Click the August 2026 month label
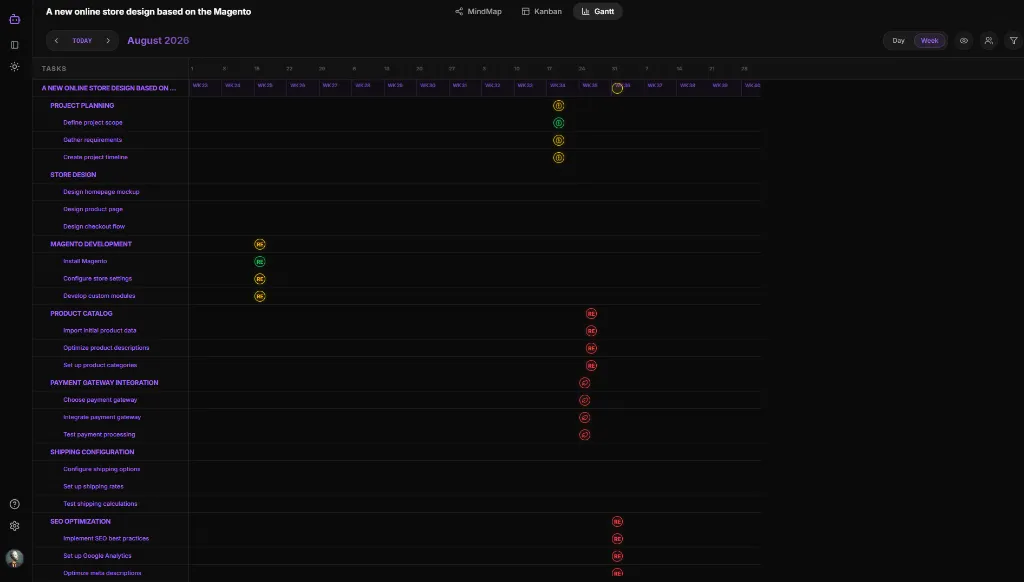Image resolution: width=1024 pixels, height=582 pixels. 158,40
